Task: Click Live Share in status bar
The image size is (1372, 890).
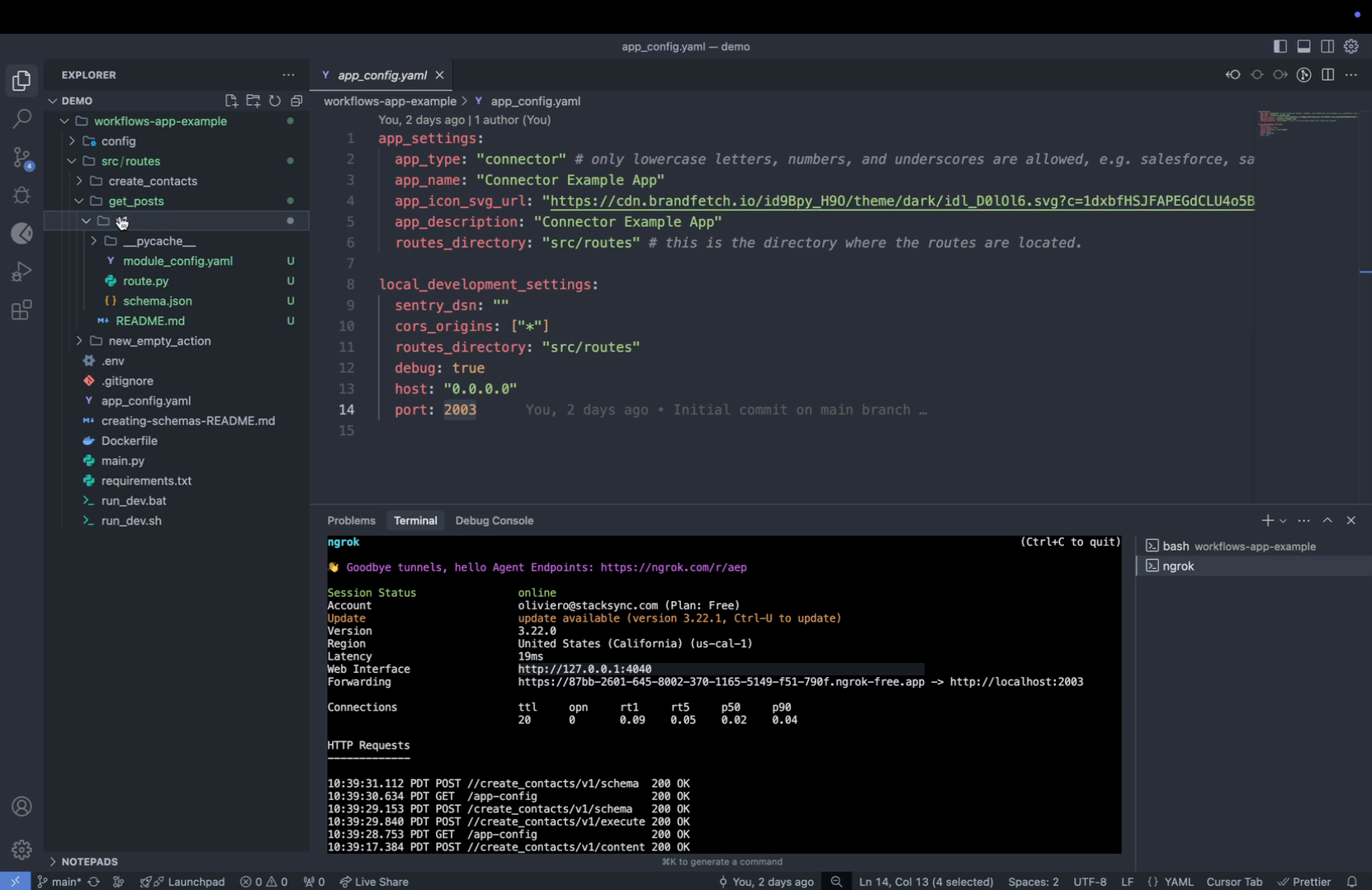Action: click(374, 882)
